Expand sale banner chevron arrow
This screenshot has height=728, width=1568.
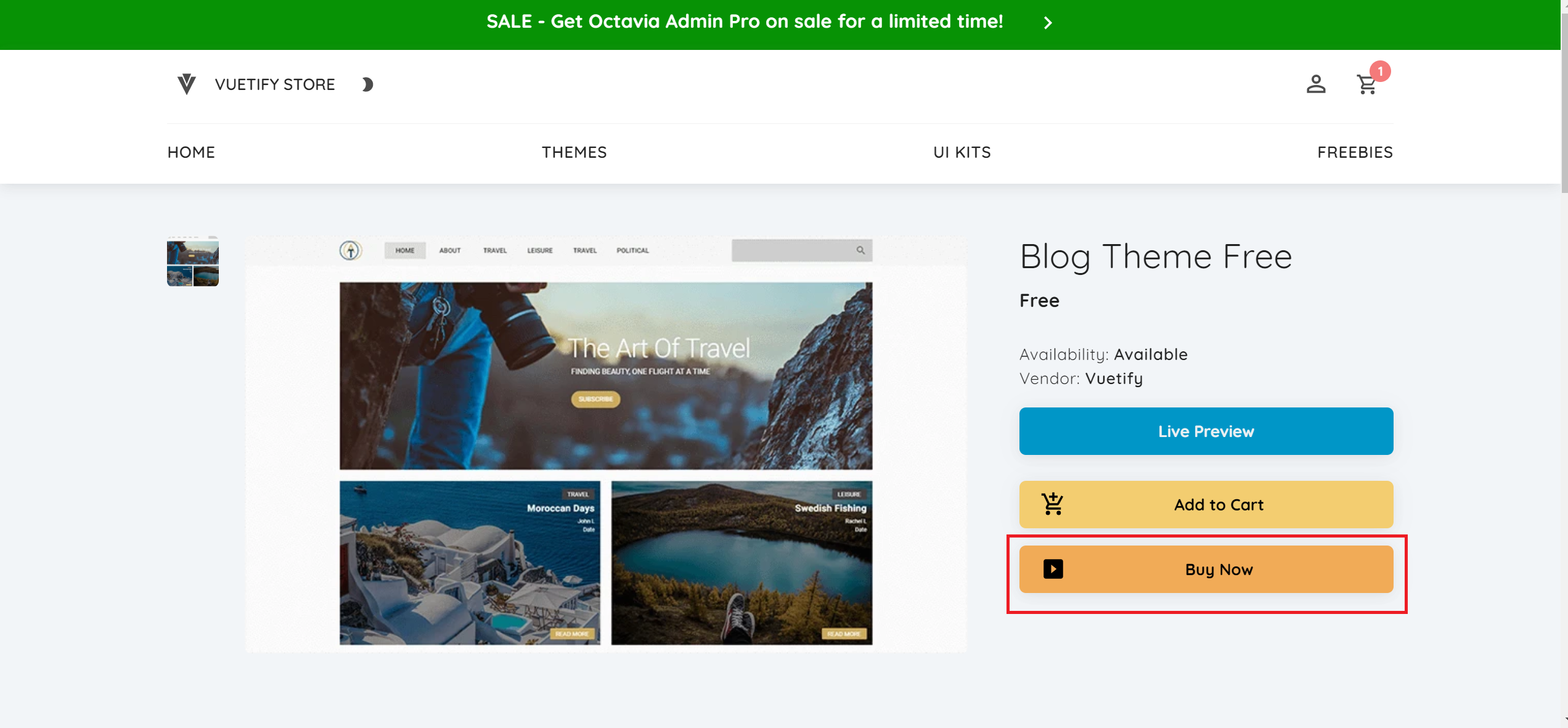(x=1048, y=23)
